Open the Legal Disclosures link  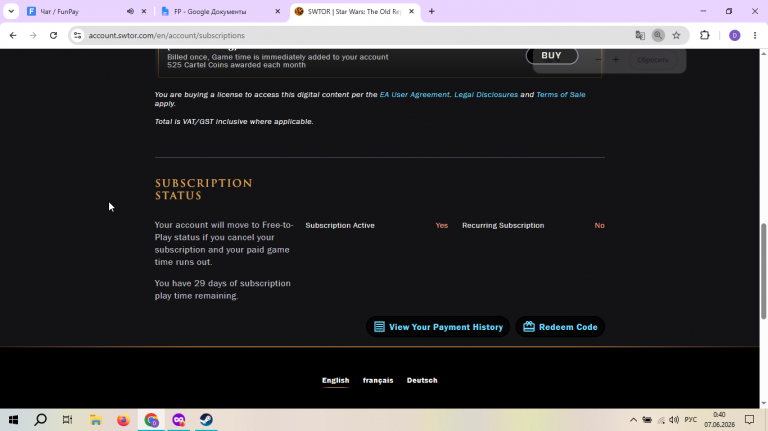point(486,95)
